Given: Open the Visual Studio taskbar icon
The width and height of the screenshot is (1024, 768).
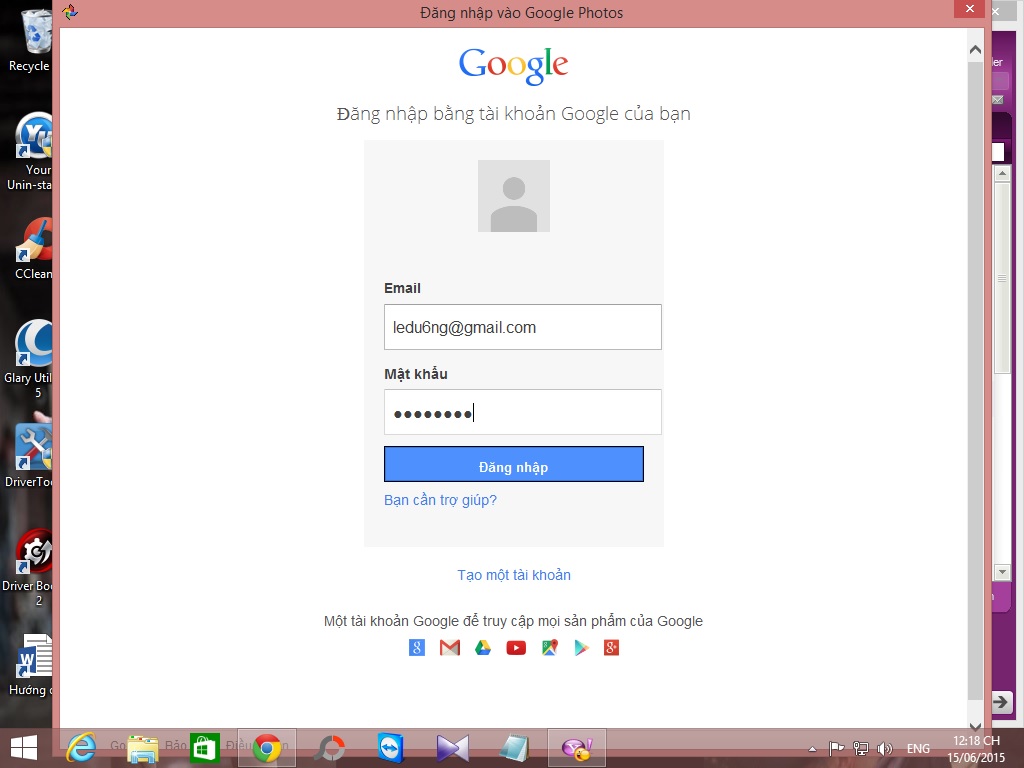Looking at the screenshot, I should (453, 748).
